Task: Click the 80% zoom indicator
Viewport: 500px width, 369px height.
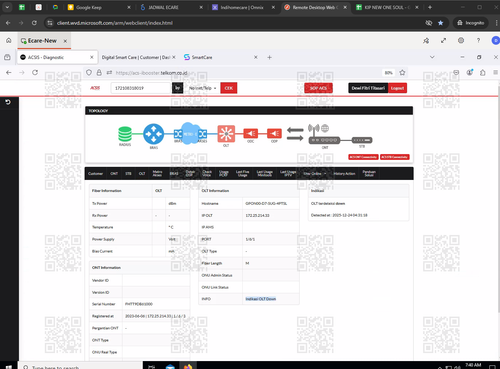Action: (388, 72)
